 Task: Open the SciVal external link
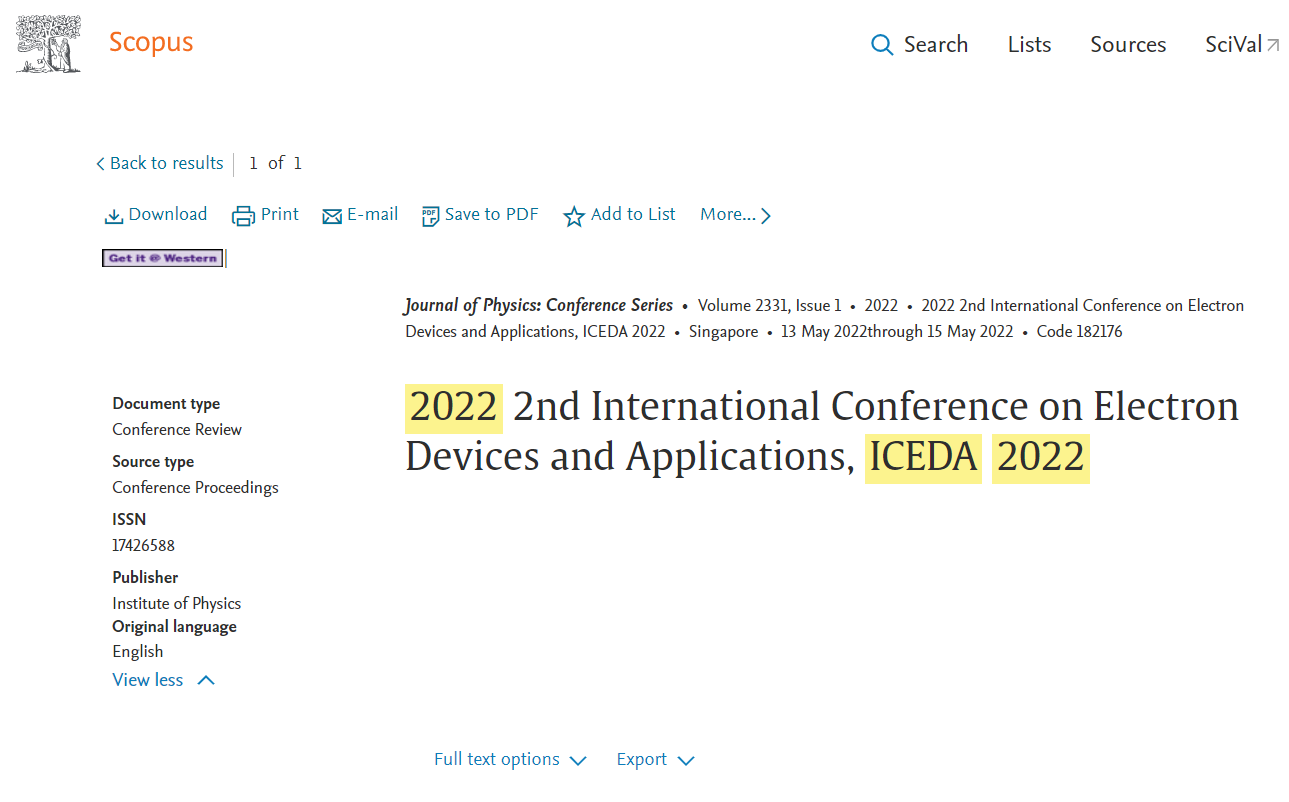click(x=1242, y=45)
